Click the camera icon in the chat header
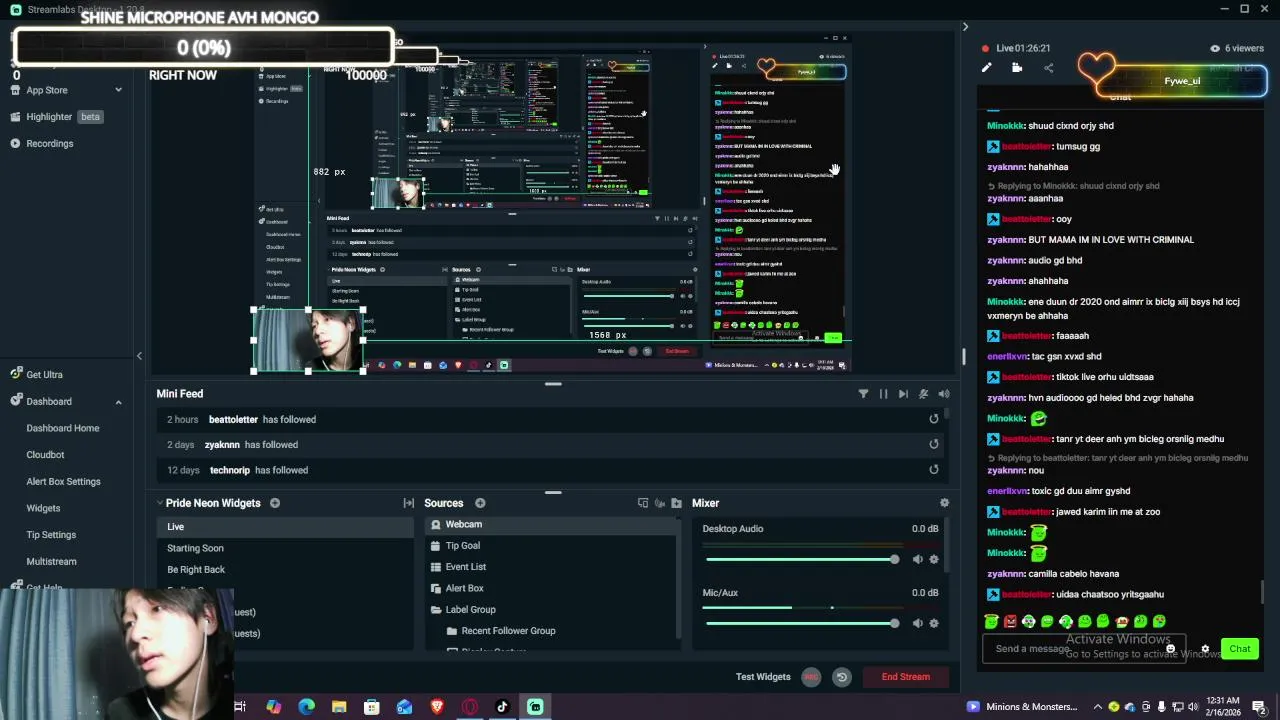Viewport: 1280px width, 720px height. click(1017, 68)
